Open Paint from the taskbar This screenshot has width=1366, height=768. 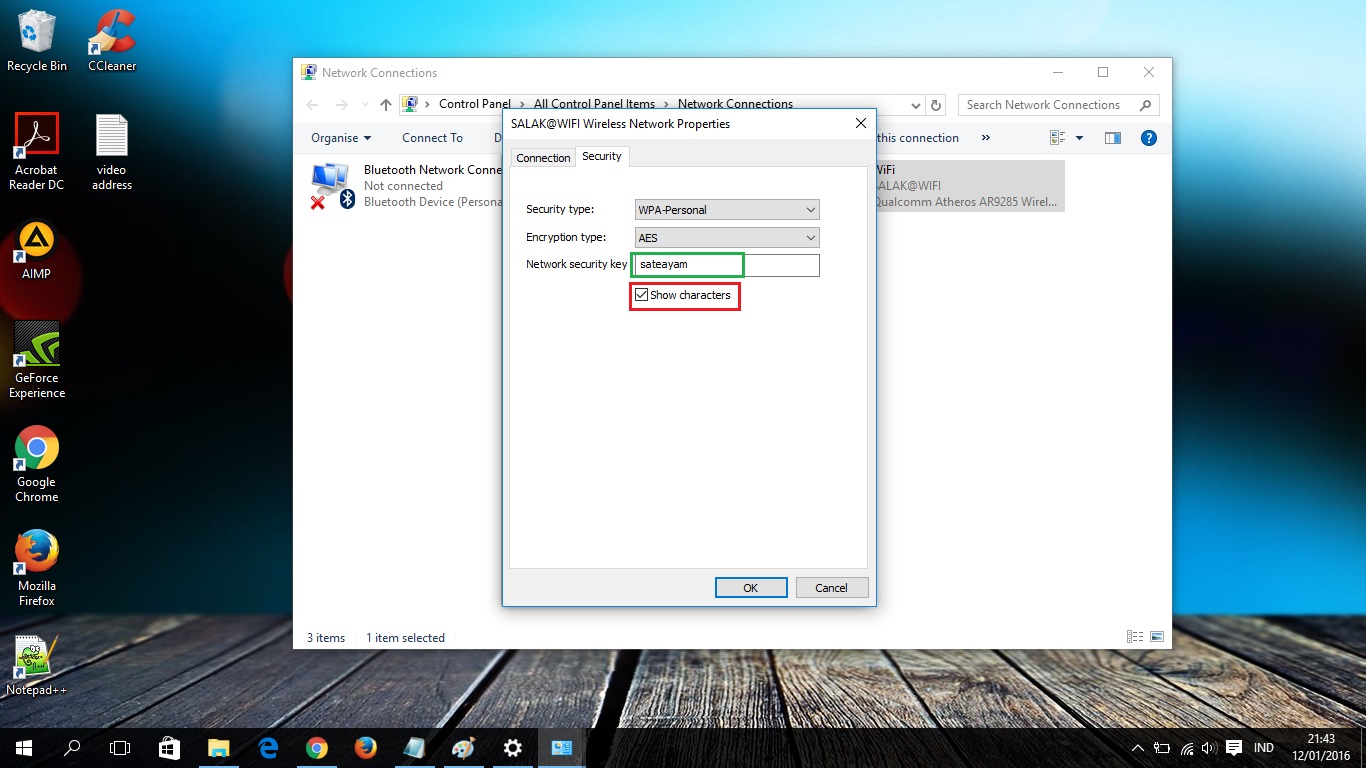click(464, 747)
